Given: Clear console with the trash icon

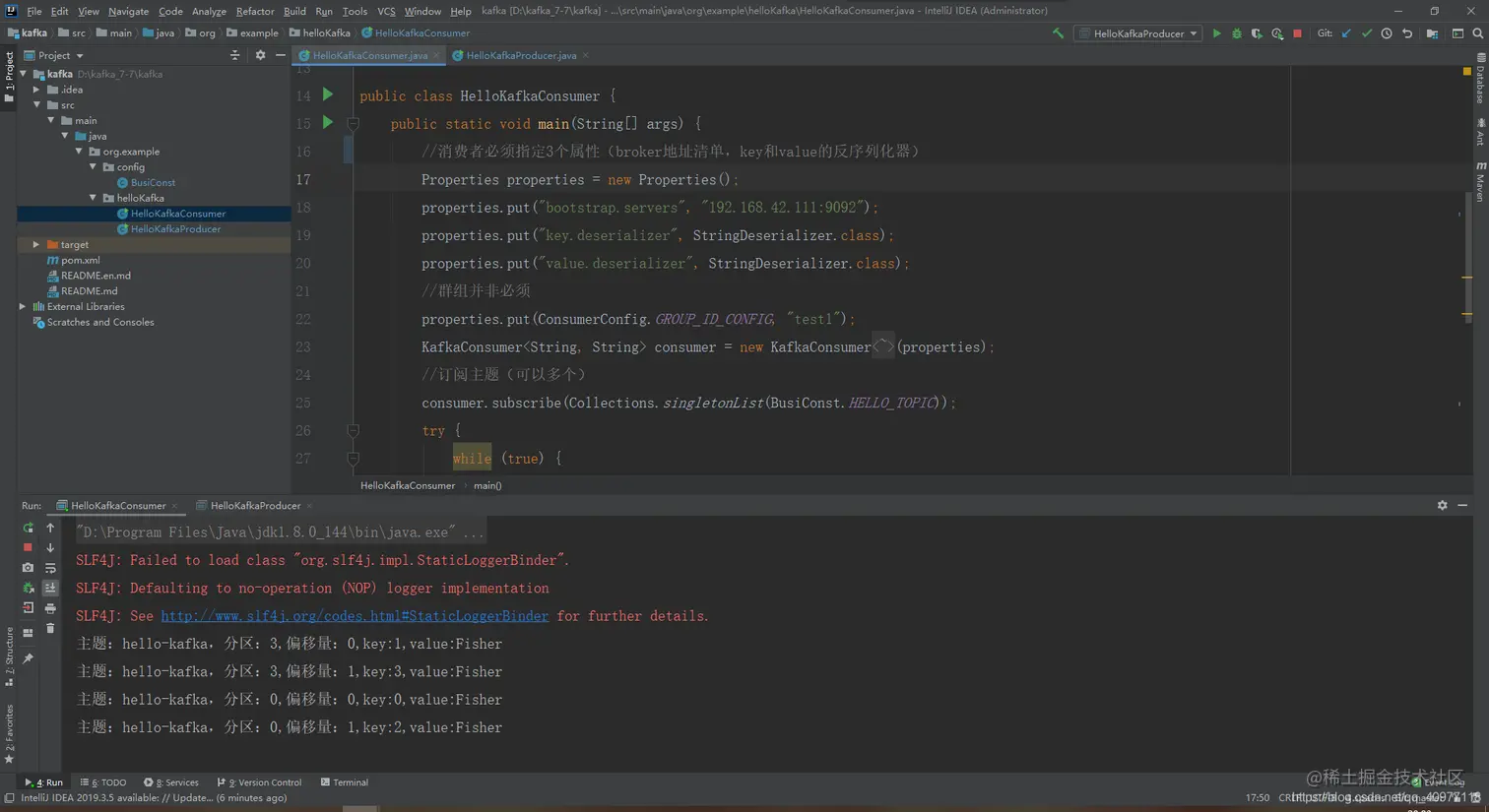Looking at the screenshot, I should [50, 628].
